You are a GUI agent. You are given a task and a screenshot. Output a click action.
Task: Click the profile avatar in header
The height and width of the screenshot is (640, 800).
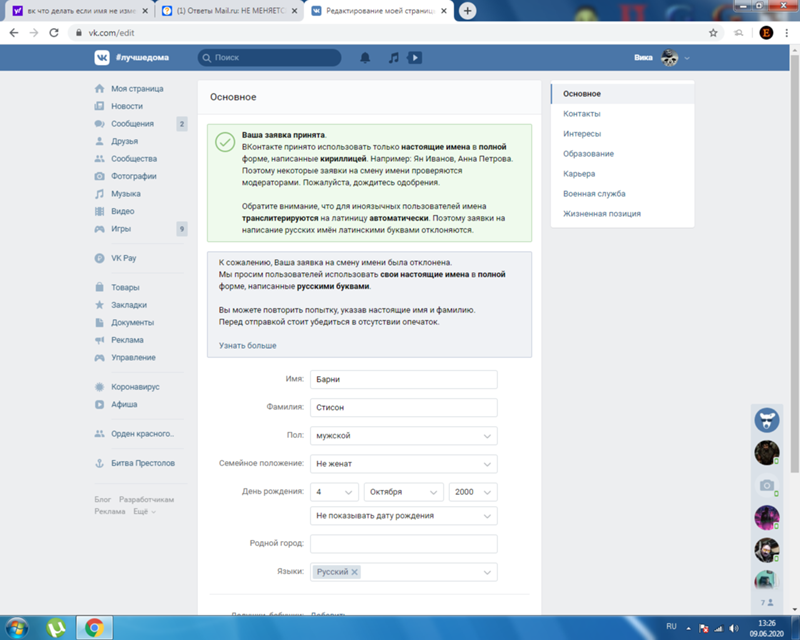pyautogui.click(x=669, y=58)
